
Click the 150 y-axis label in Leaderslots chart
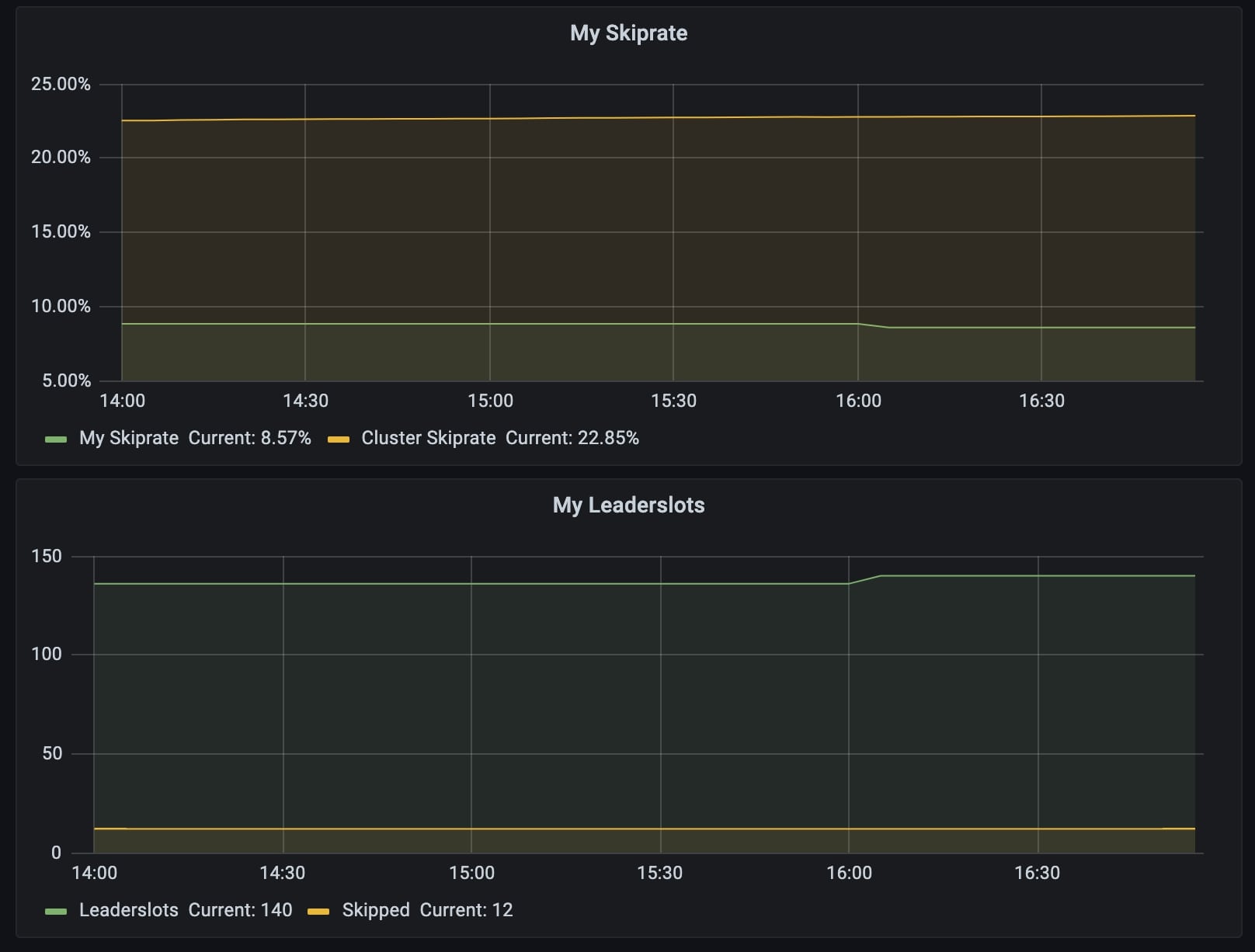pos(46,556)
